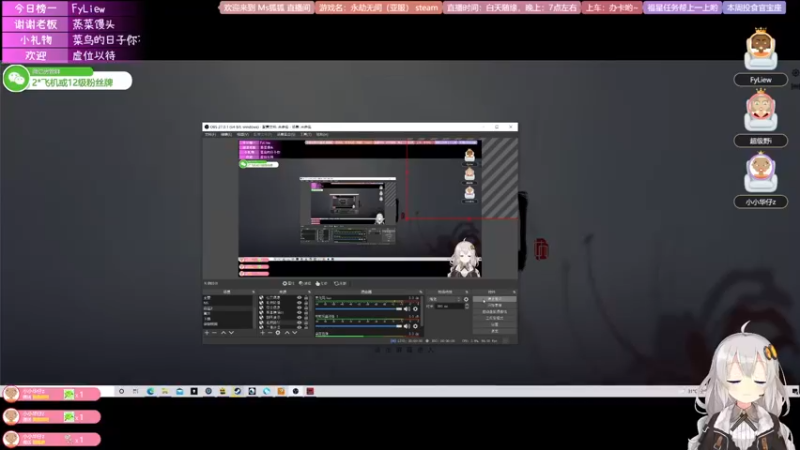Screen dimensions: 800x450
Task: Click the OBS icon in the taskbar
Action: pyautogui.click(x=295, y=391)
